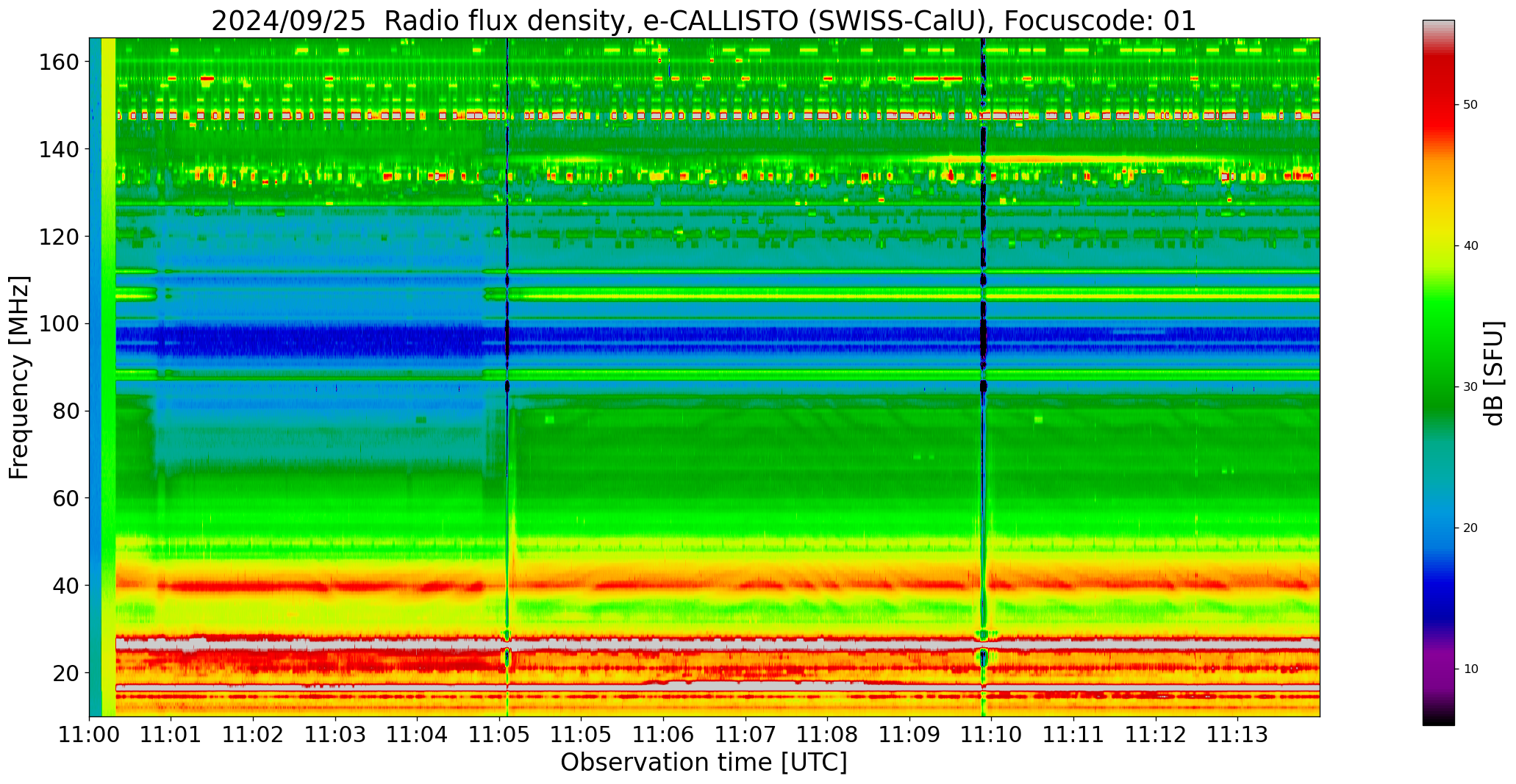Click the 11:01 time tick label

coord(171,735)
